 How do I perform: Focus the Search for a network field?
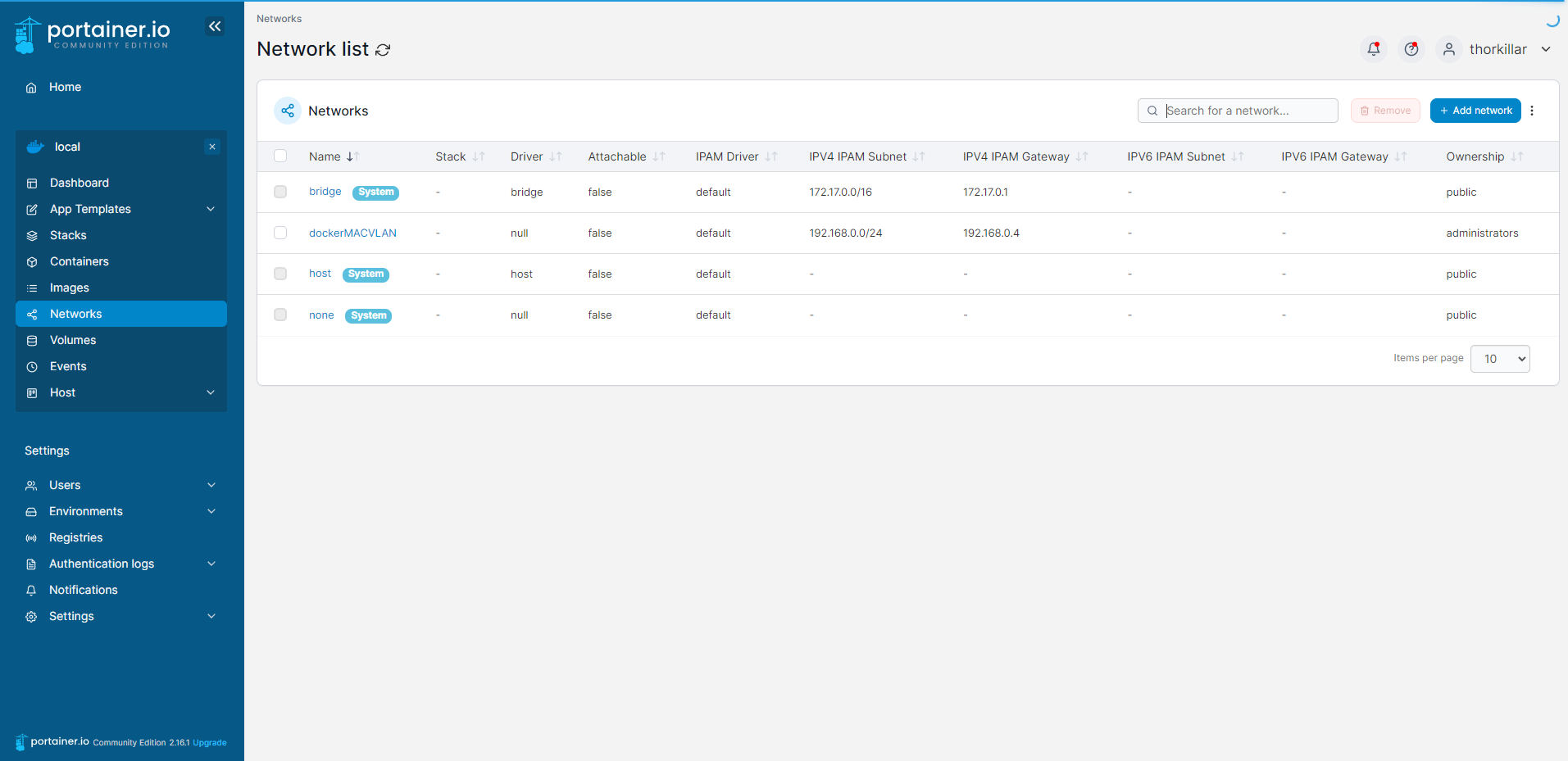pos(1238,111)
